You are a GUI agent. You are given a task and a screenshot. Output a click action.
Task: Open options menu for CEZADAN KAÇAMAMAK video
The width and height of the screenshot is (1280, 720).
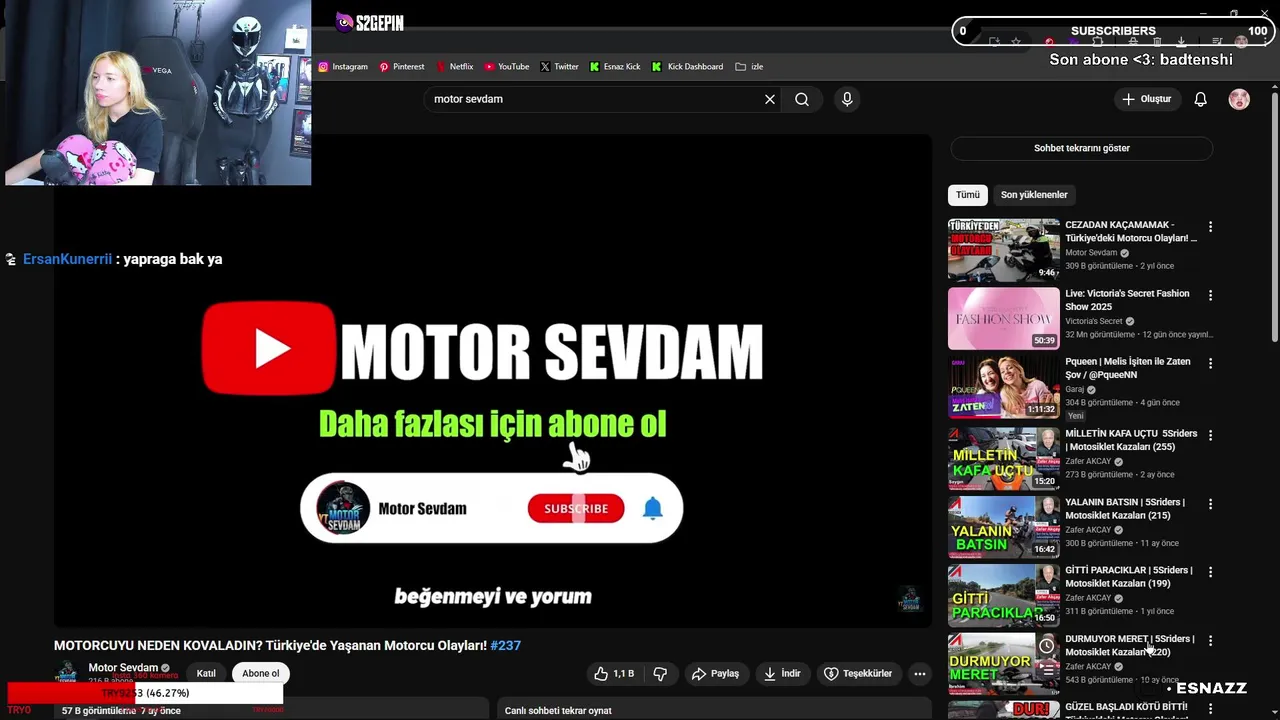click(1210, 227)
